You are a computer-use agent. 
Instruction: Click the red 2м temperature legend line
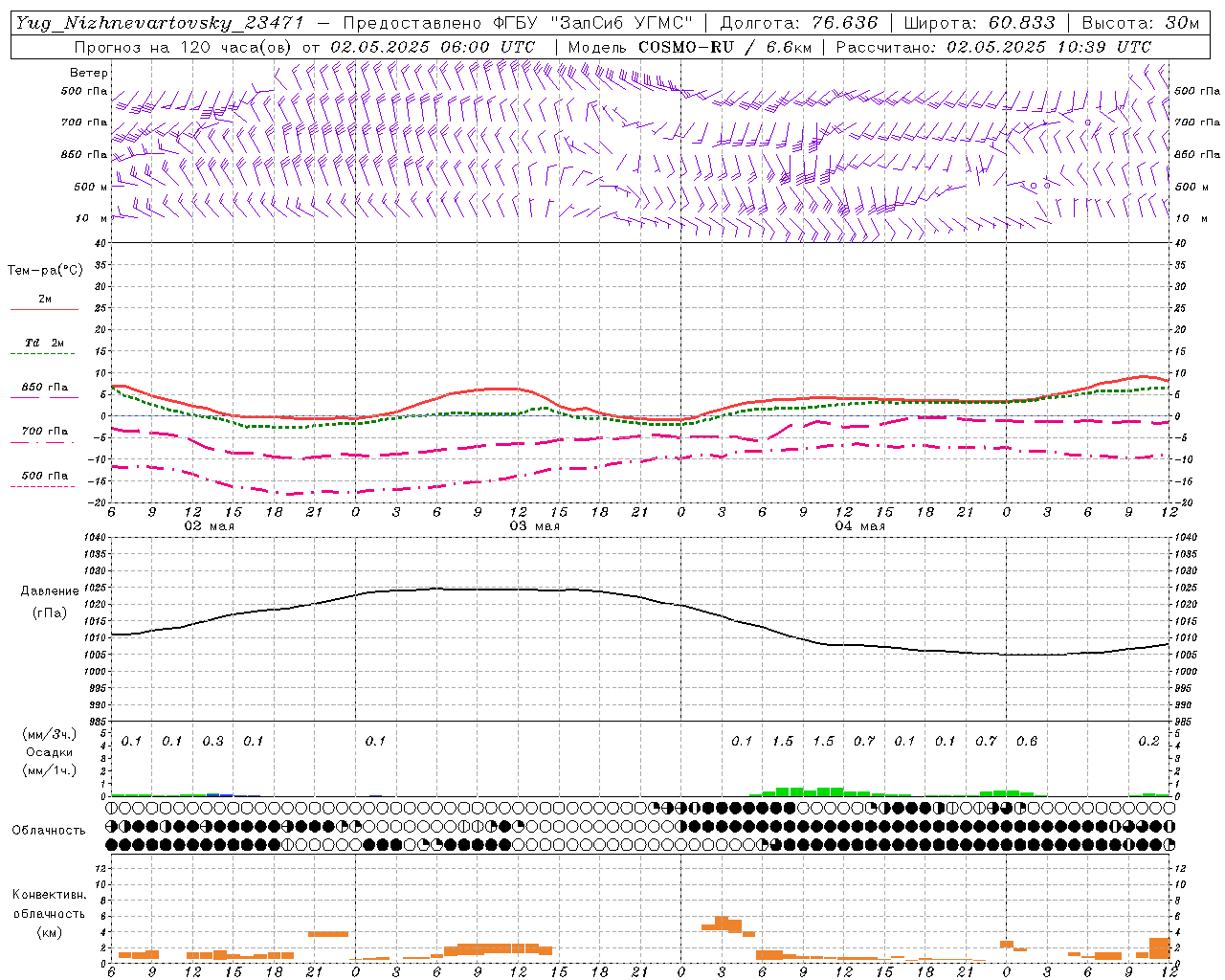[44, 309]
